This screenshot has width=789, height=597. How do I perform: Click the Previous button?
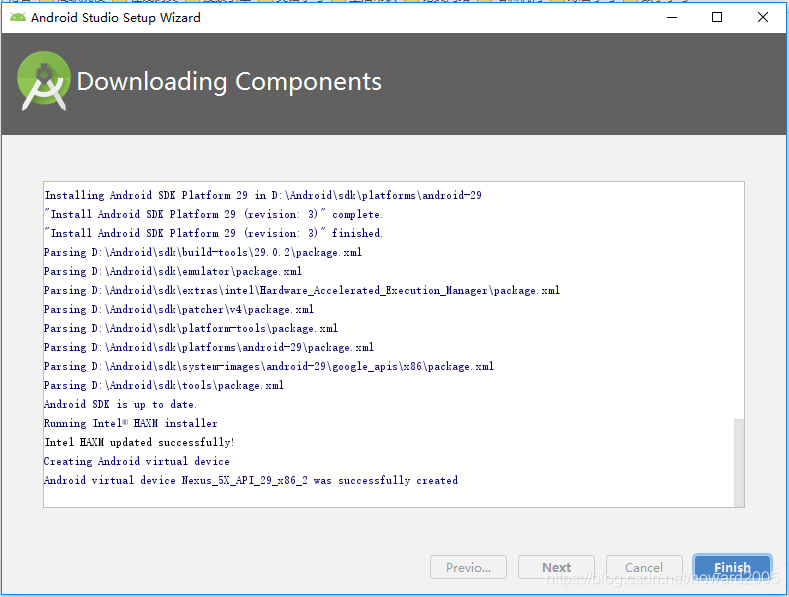point(468,567)
